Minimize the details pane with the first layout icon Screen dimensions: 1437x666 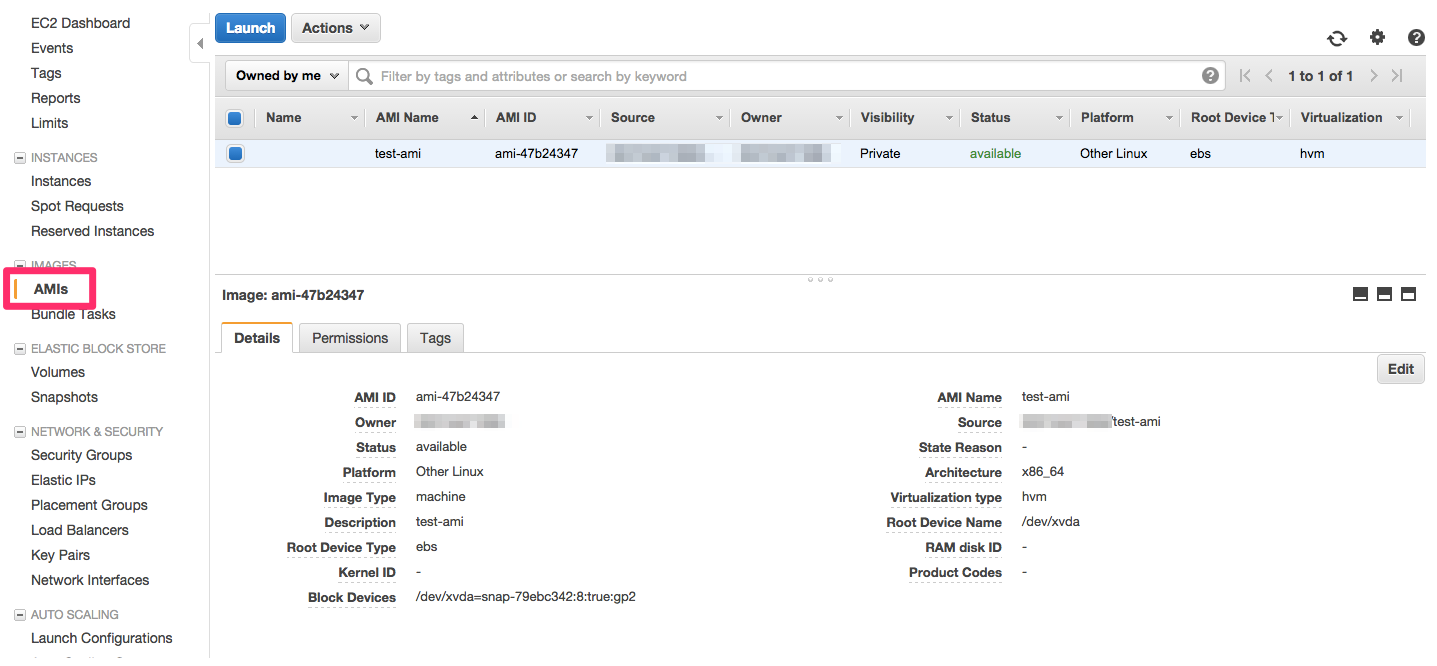tap(1360, 294)
